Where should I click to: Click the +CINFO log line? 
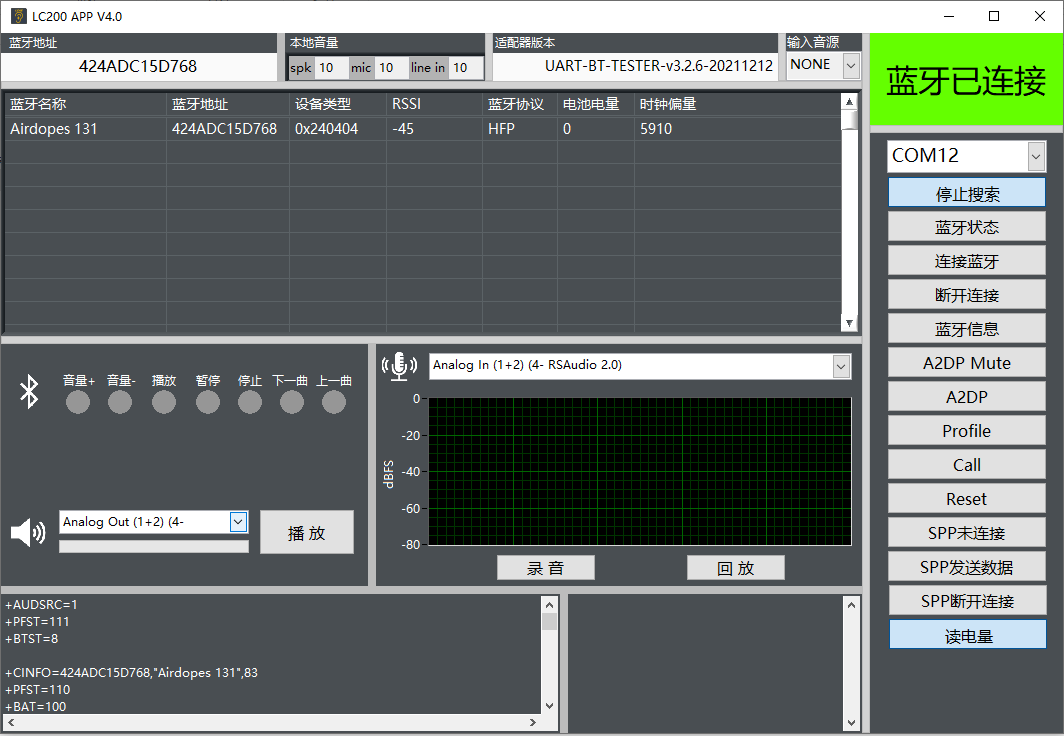(132, 673)
